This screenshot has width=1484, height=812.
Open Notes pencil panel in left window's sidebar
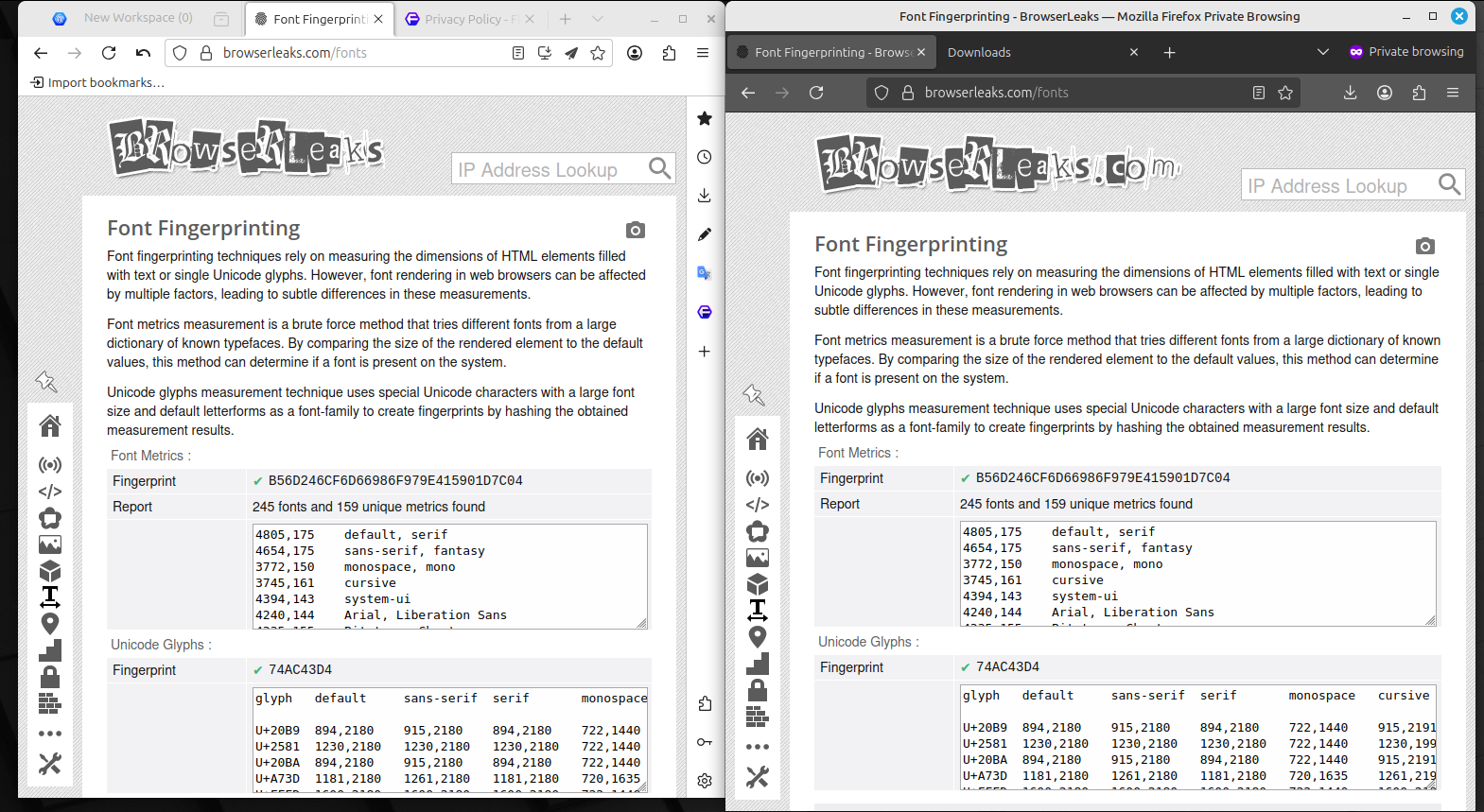coord(704,234)
